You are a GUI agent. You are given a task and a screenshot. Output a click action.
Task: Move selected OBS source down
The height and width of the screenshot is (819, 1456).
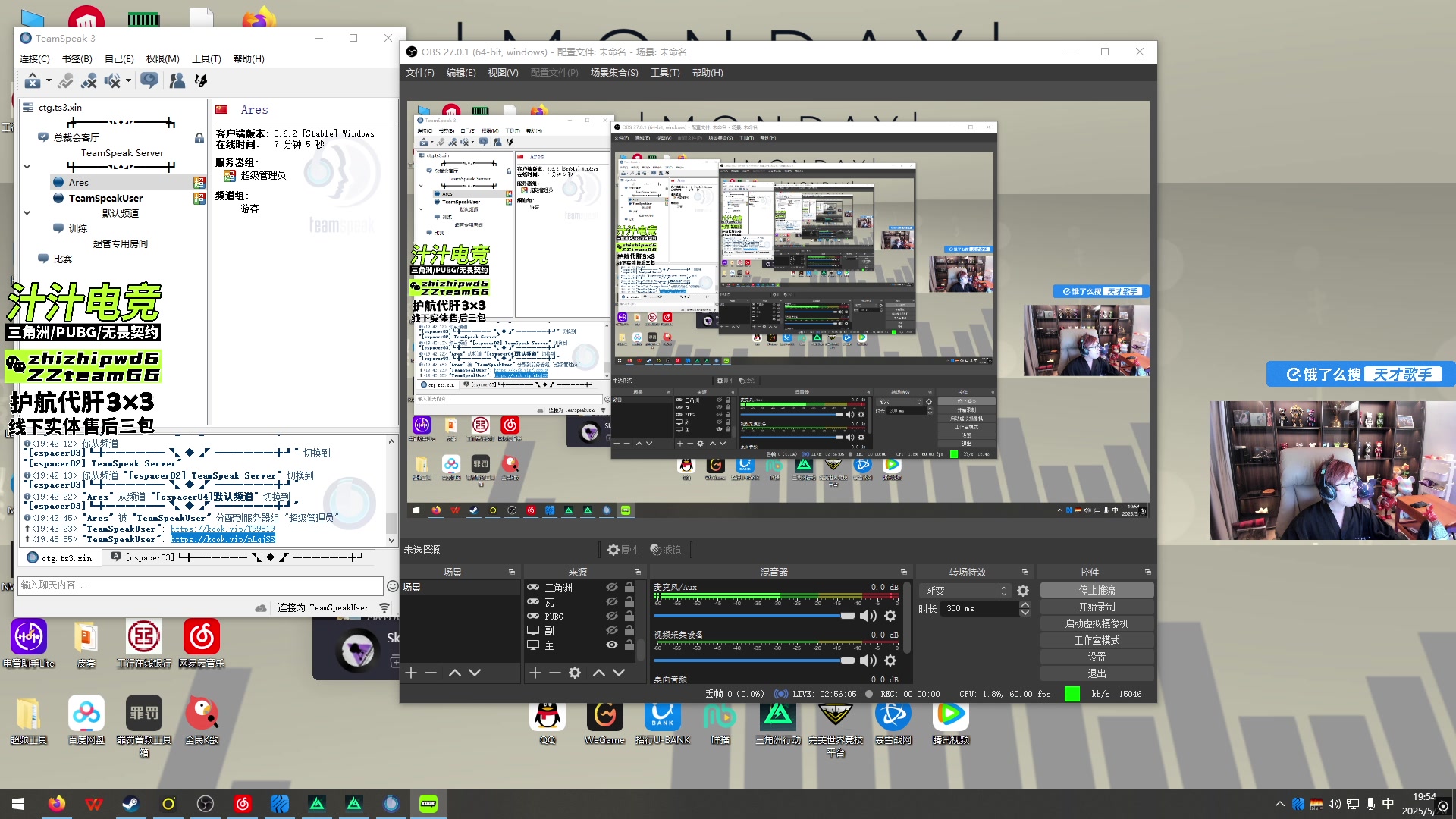pos(619,673)
